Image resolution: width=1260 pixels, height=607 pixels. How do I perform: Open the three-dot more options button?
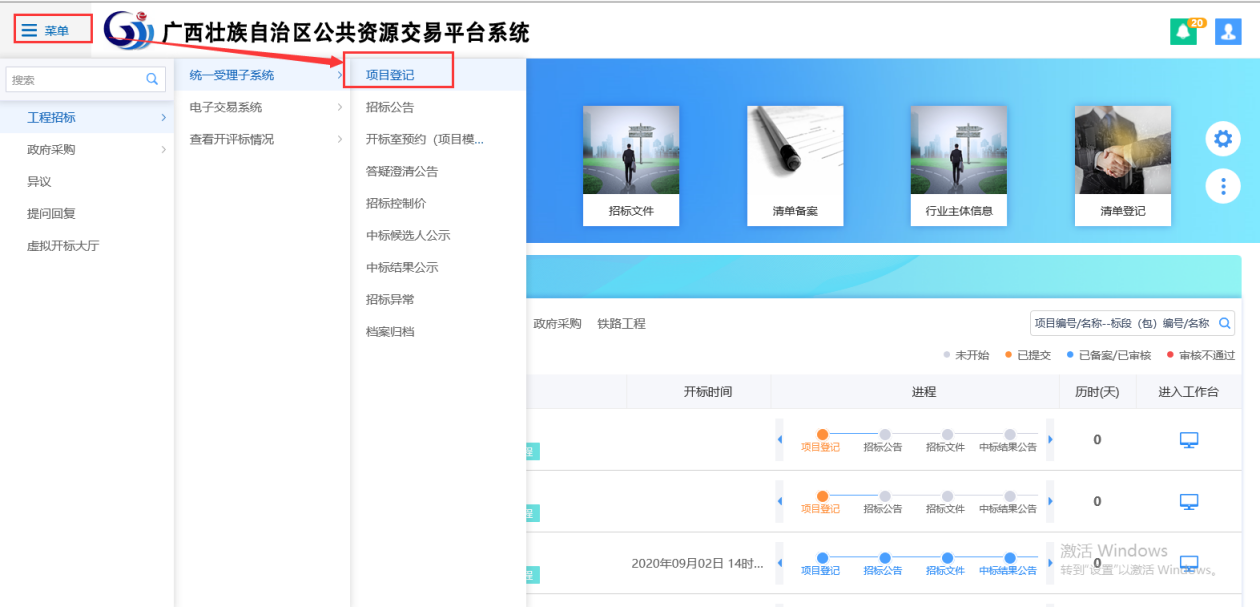coord(1222,186)
